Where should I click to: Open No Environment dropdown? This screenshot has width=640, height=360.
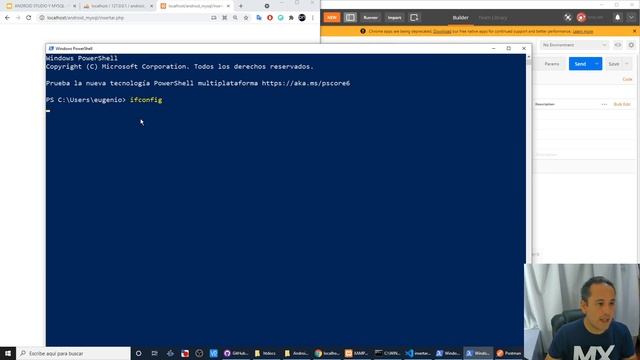(574, 45)
